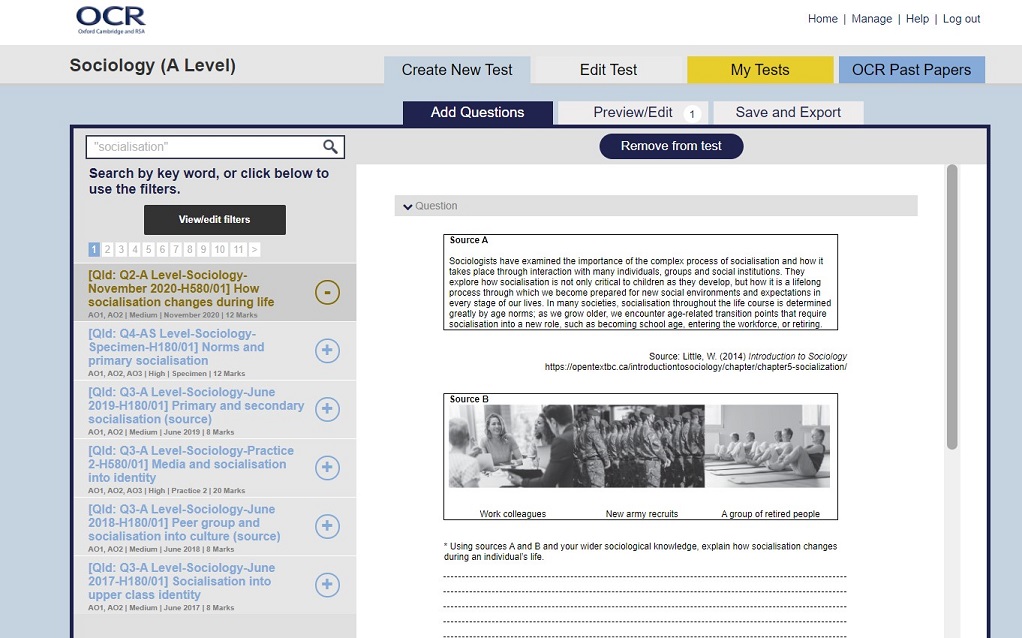Screen dimensions: 1022x638
Task: Open the OCR Past Papers tab
Action: (x=911, y=70)
